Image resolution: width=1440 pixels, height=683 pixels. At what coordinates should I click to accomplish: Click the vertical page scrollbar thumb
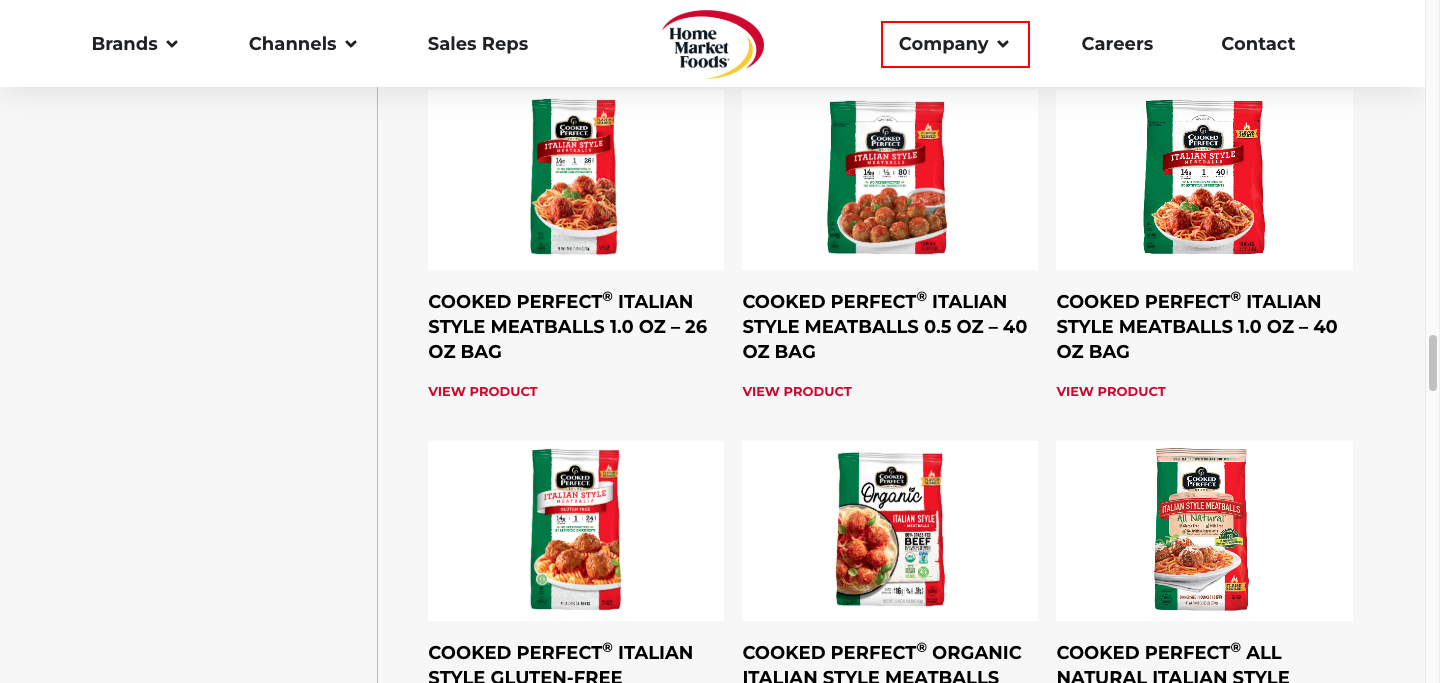pyautogui.click(x=1432, y=362)
